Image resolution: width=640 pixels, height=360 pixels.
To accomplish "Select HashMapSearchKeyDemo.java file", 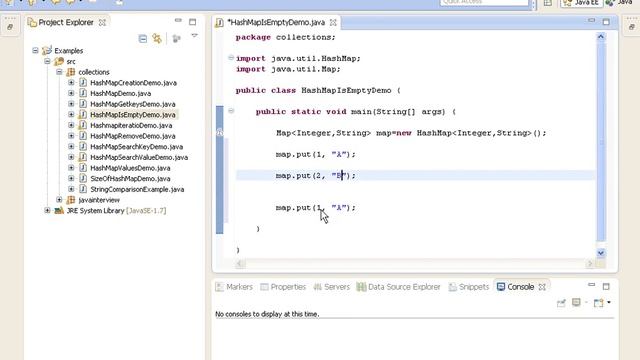I will pos(136,147).
